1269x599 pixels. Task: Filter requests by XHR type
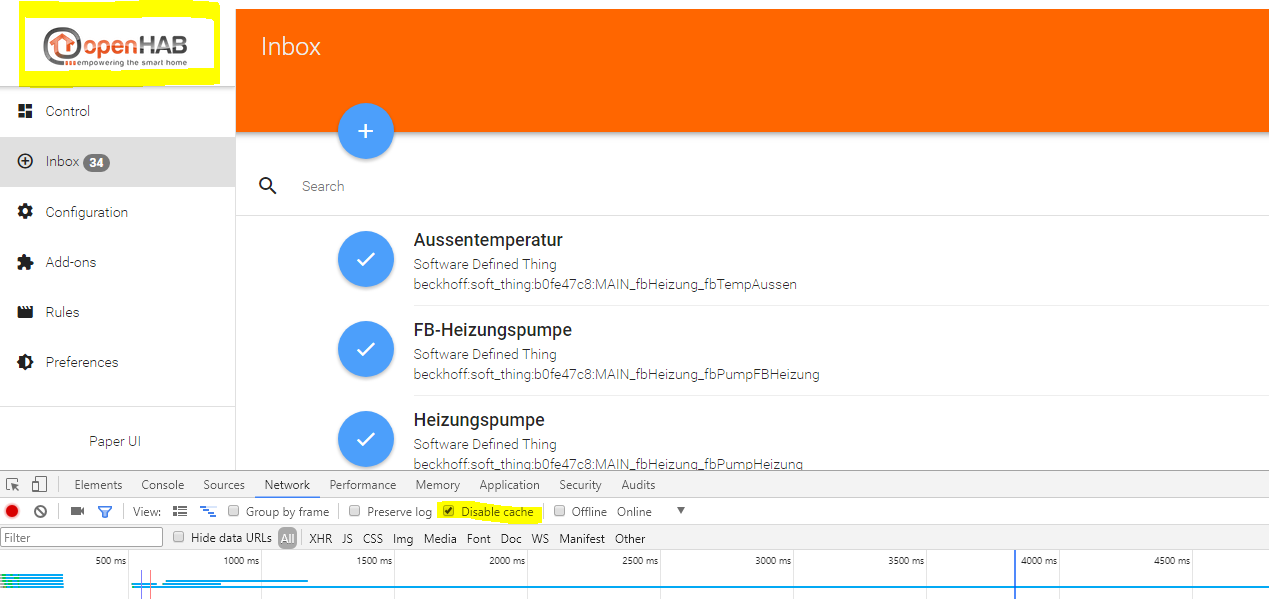[320, 537]
